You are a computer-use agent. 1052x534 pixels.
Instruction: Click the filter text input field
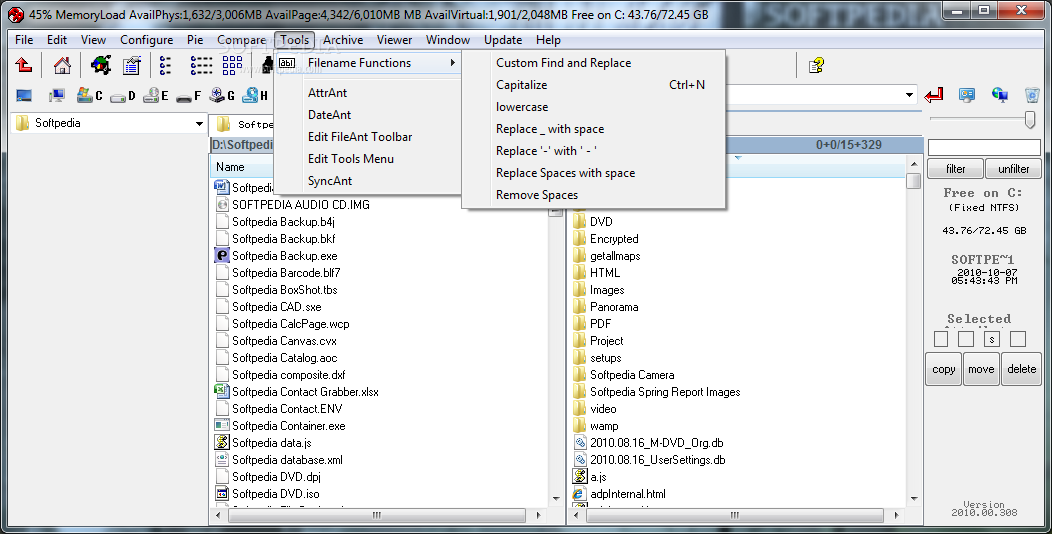984,147
